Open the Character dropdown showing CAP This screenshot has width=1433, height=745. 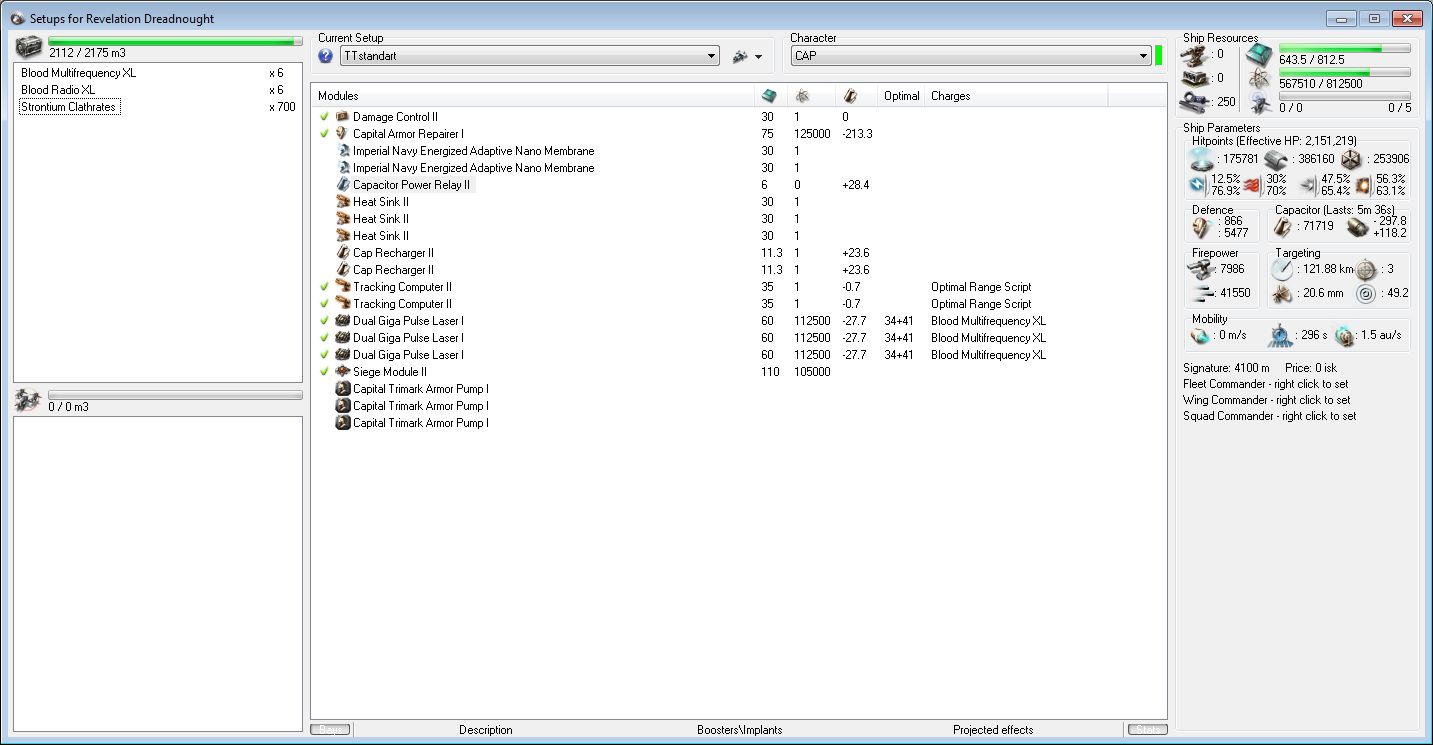971,56
